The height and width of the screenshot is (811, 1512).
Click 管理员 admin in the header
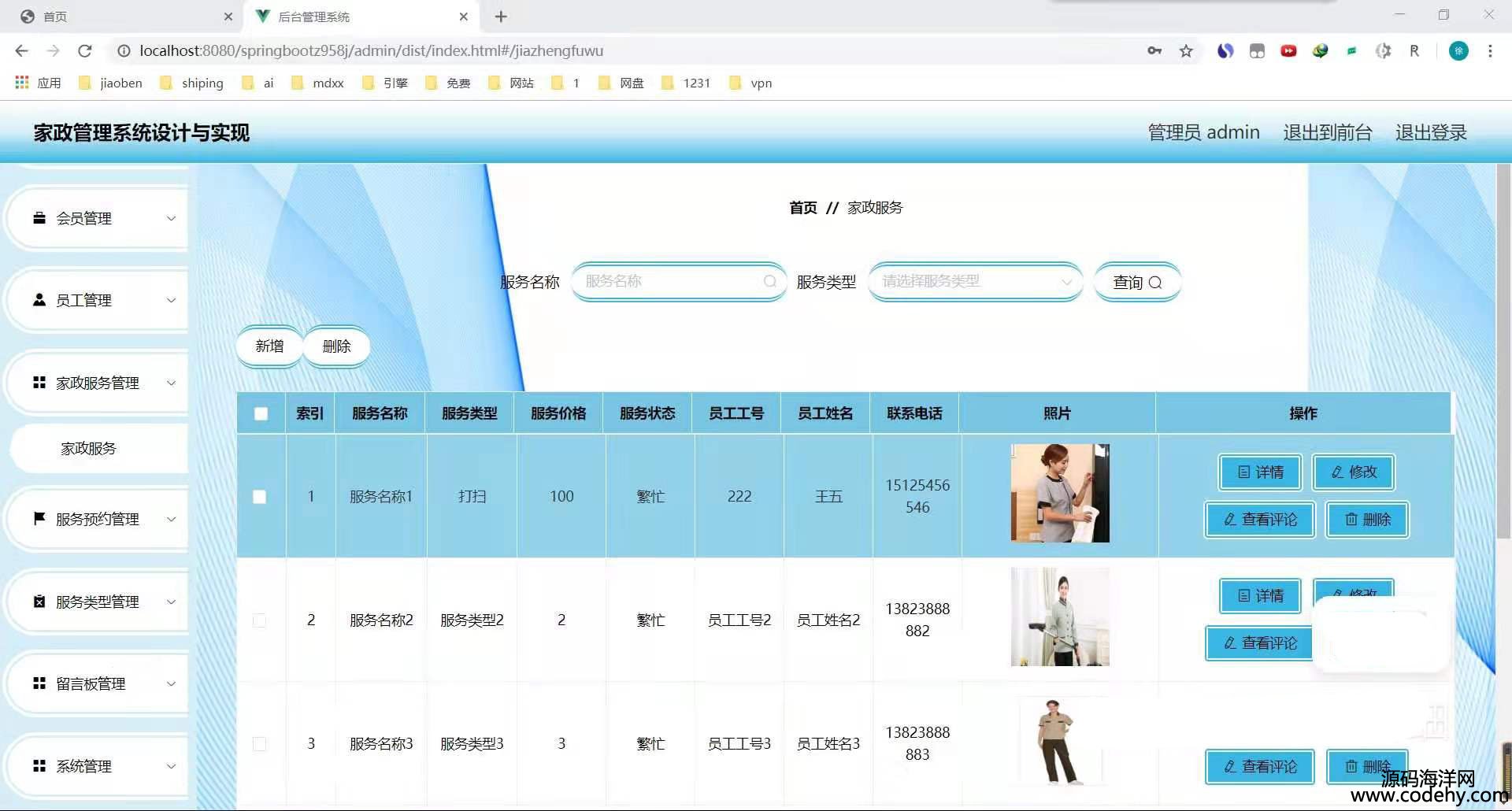[x=1203, y=132]
